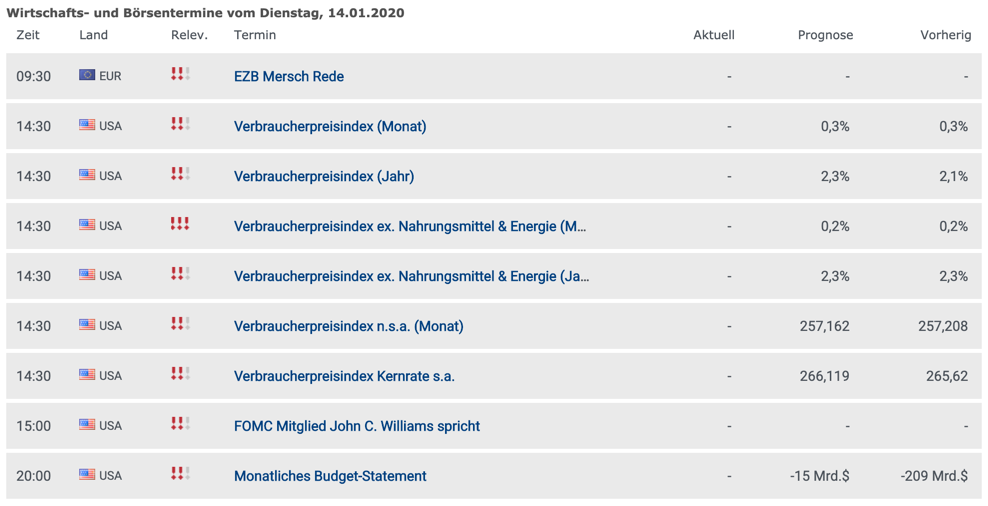This screenshot has width=988, height=506.
Task: Open the EZB Mersch Rede link
Action: pos(289,76)
